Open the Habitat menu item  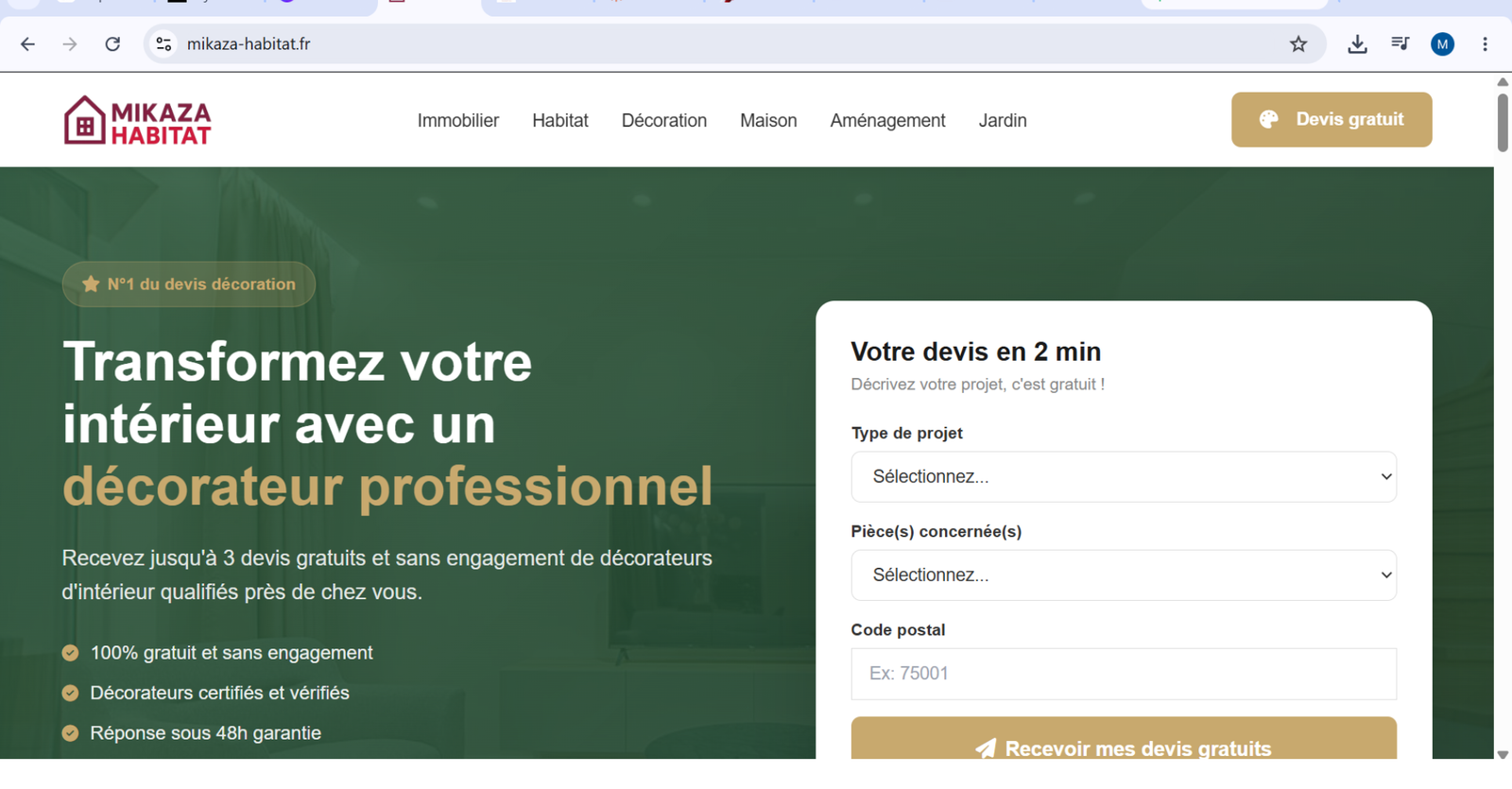click(x=560, y=120)
